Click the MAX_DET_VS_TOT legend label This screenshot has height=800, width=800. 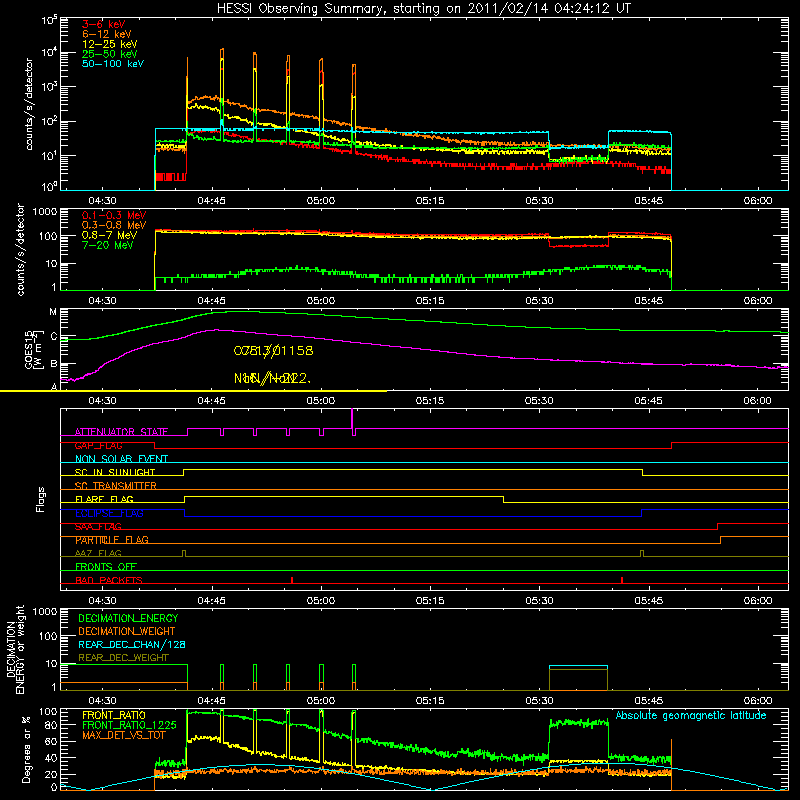[x=123, y=735]
